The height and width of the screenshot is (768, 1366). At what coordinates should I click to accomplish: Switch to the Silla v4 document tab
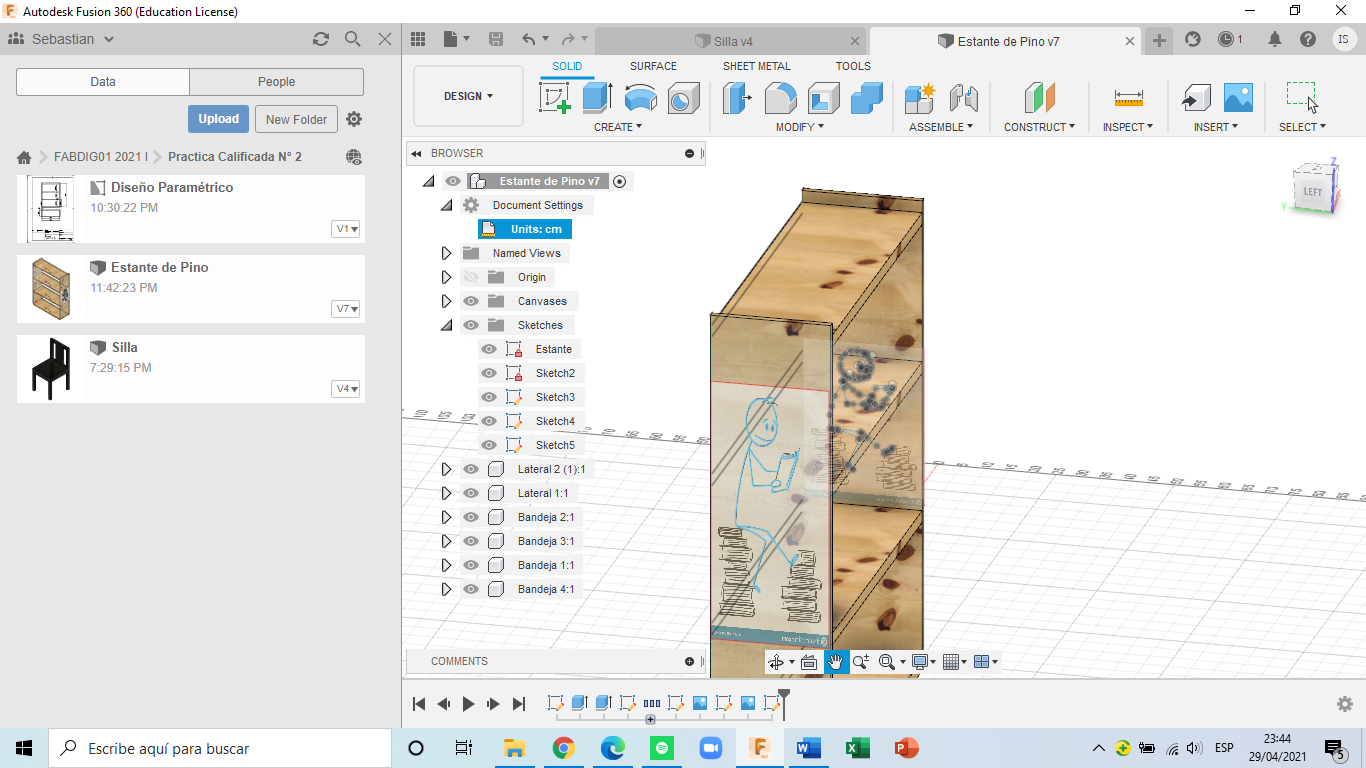(x=732, y=41)
